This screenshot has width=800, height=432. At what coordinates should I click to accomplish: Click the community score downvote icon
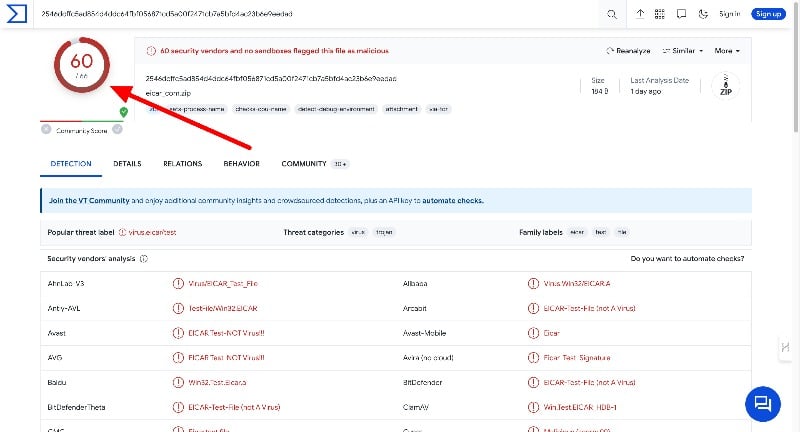coord(46,130)
